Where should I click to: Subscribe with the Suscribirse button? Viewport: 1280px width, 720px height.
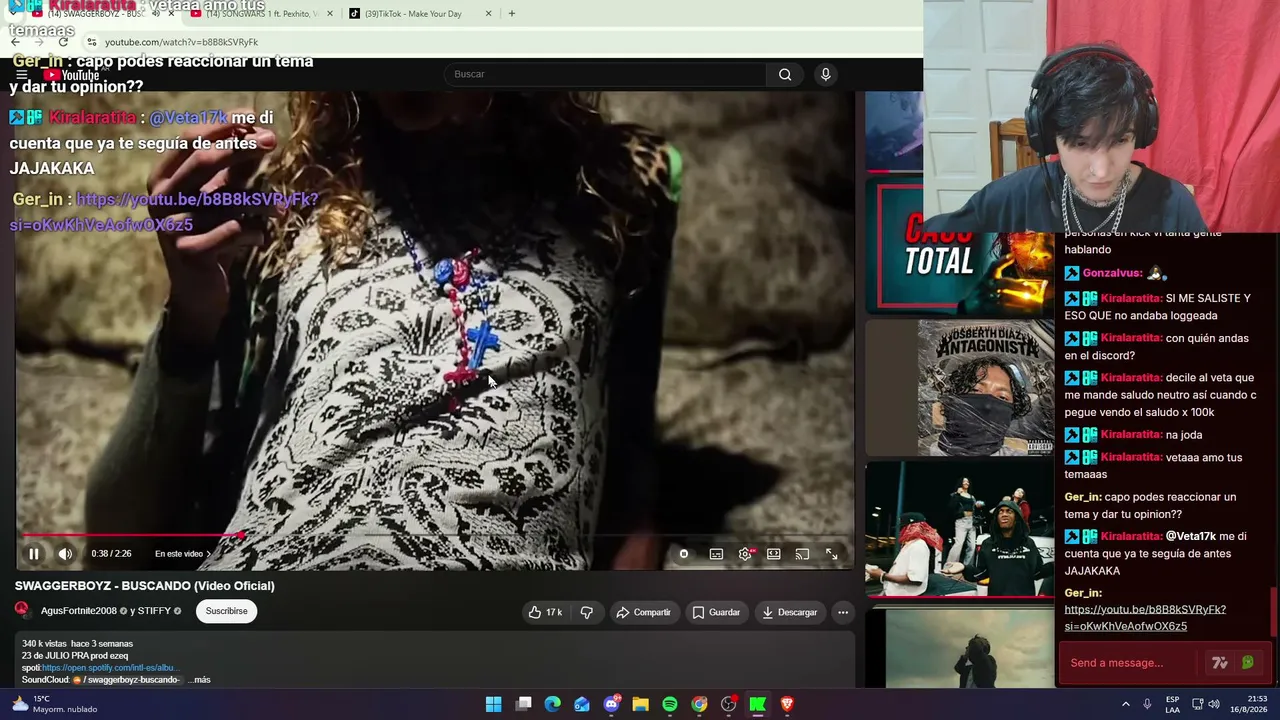tap(226, 611)
